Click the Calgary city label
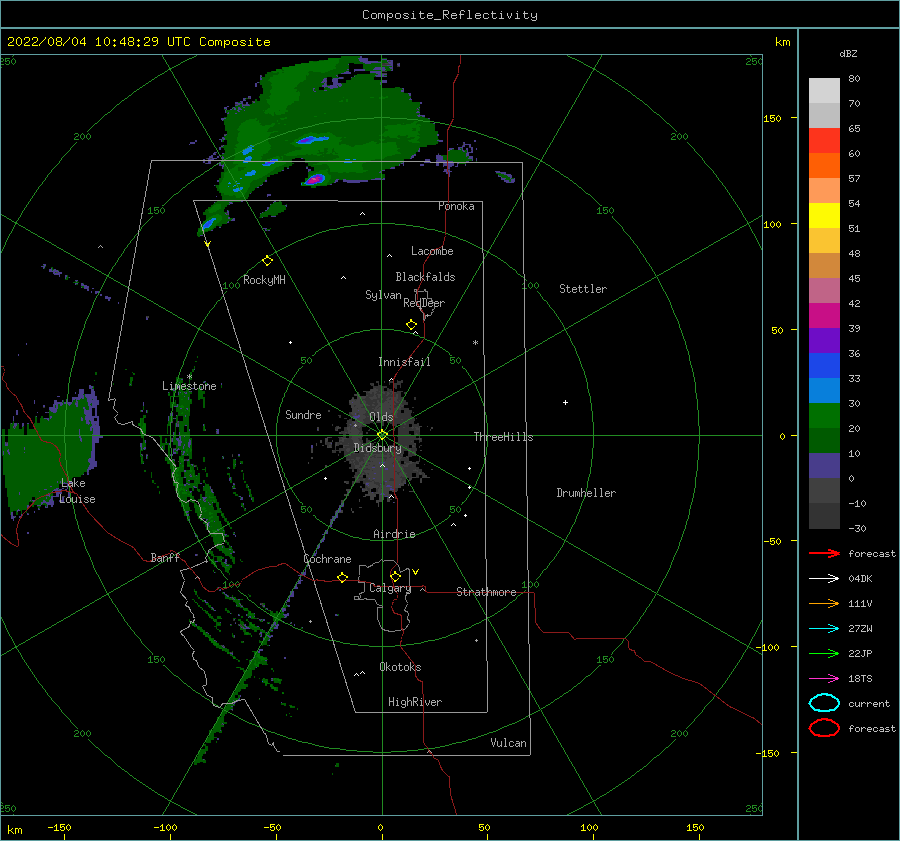Image resolution: width=900 pixels, height=841 pixels. point(390,588)
